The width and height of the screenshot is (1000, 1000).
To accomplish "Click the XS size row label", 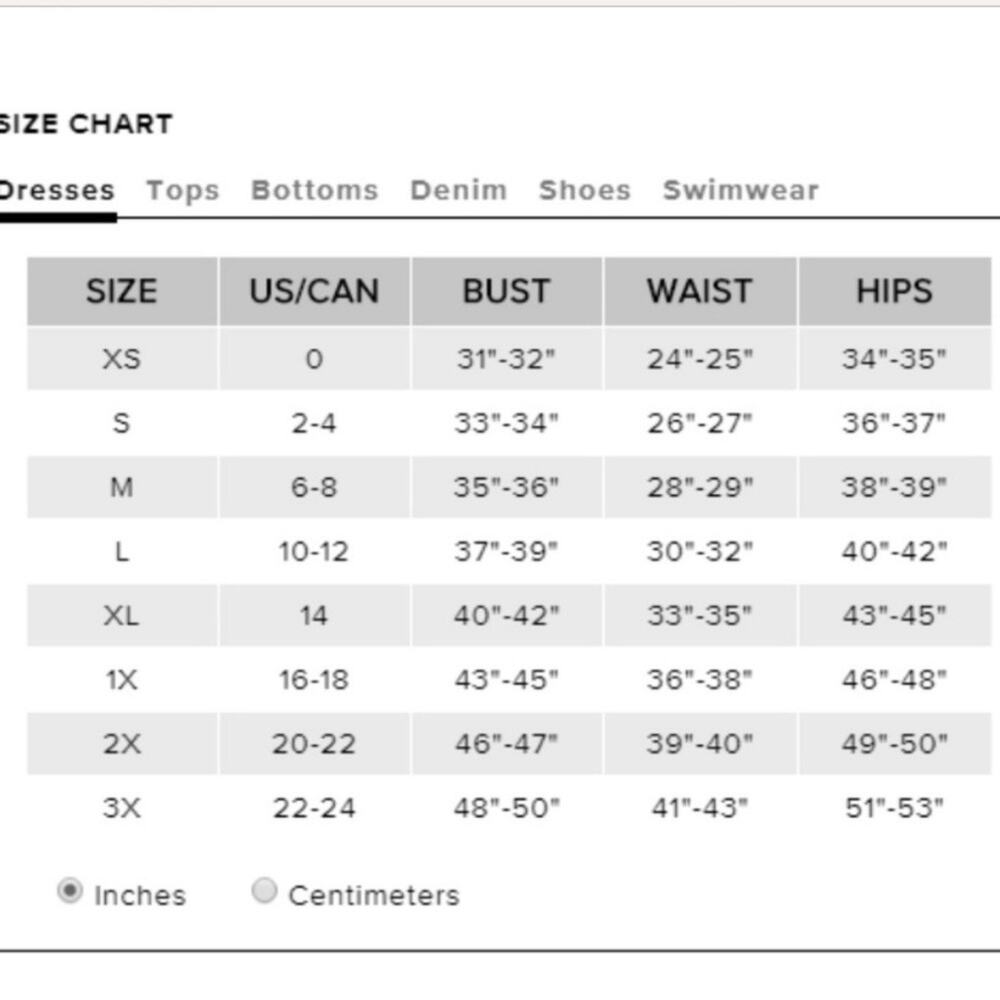I will pyautogui.click(x=122, y=359).
